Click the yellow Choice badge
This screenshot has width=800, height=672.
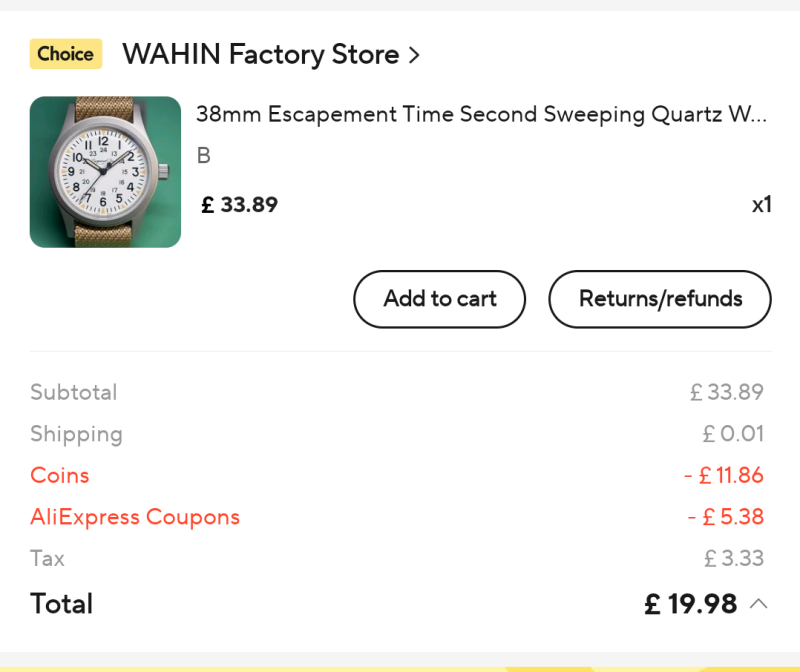tap(66, 54)
